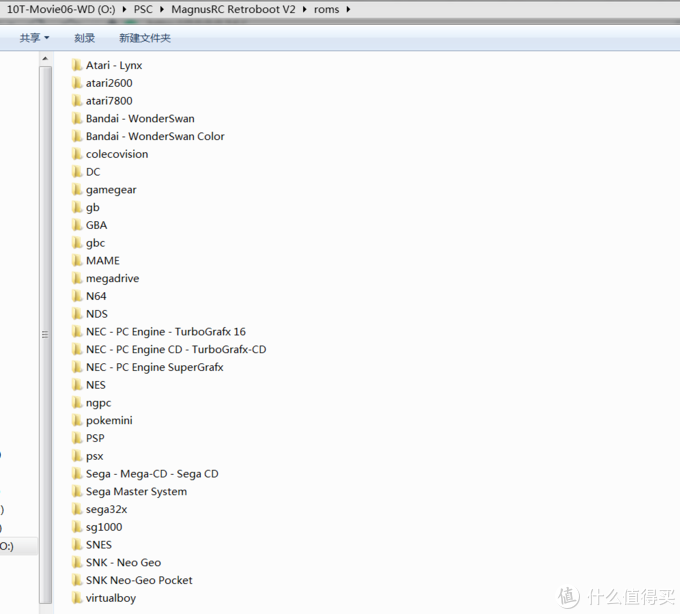Select NEC - PC Engine - TurboGrafx 16
This screenshot has height=614, width=680.
pyautogui.click(x=166, y=332)
